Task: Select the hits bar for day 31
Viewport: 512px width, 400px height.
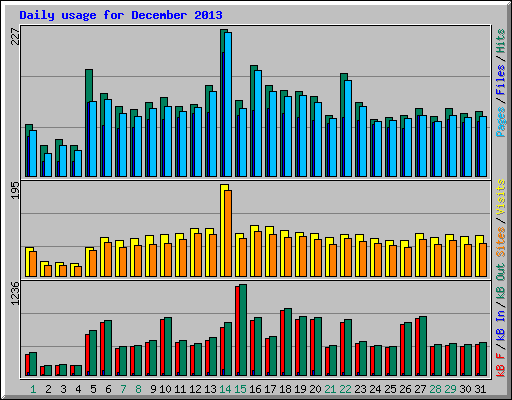Action: pos(478,144)
